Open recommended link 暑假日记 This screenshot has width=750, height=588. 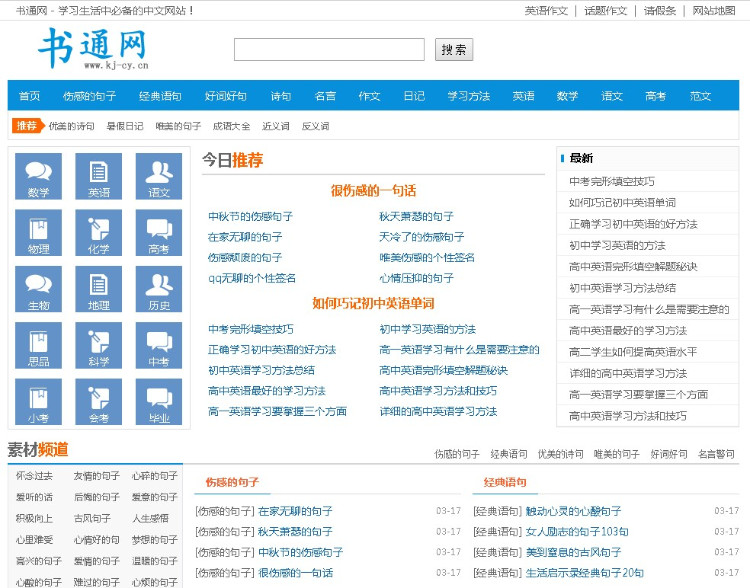tap(125, 126)
